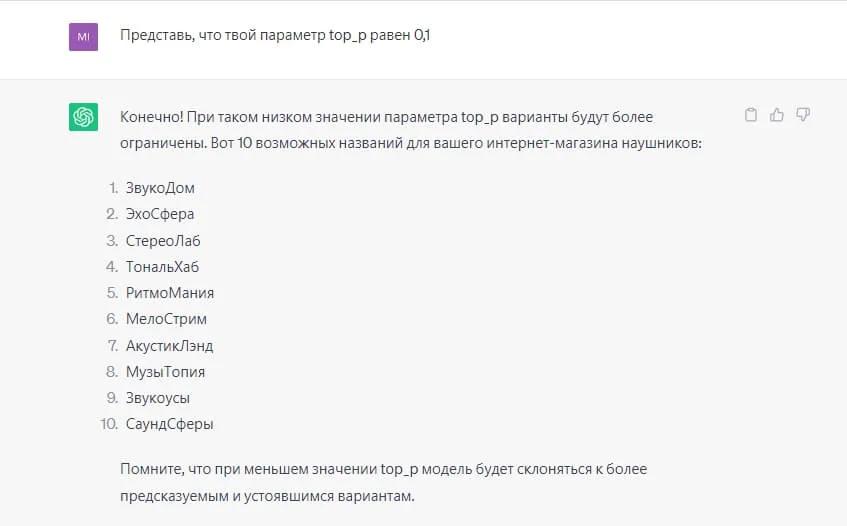The width and height of the screenshot is (847, 526).
Task: Copy the assistant response with clipboard icon
Action: point(751,115)
